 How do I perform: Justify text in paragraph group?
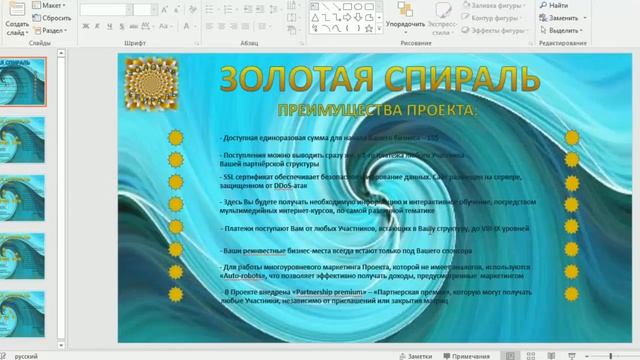coord(245,27)
